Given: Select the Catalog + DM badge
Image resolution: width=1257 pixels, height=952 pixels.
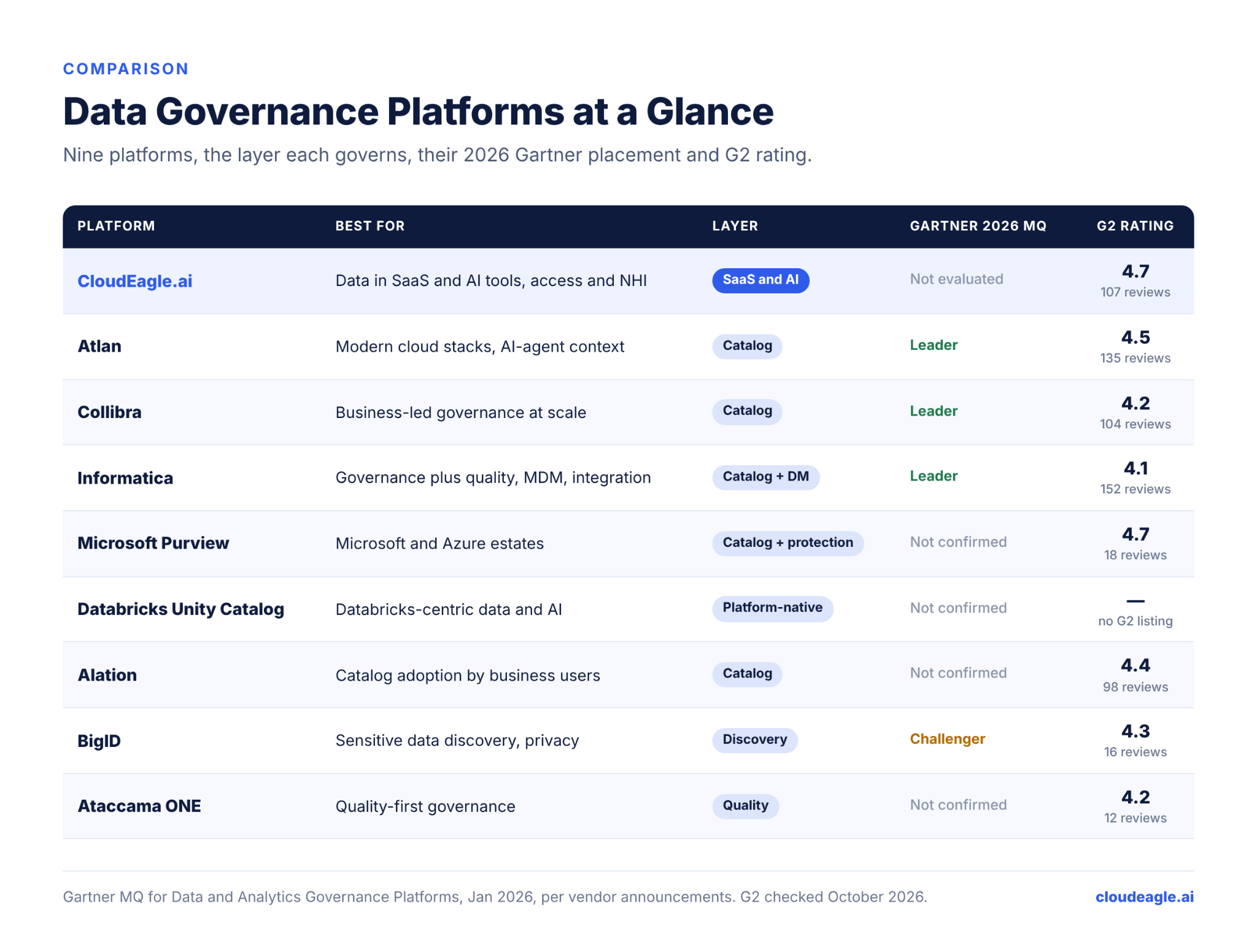Looking at the screenshot, I should (765, 477).
